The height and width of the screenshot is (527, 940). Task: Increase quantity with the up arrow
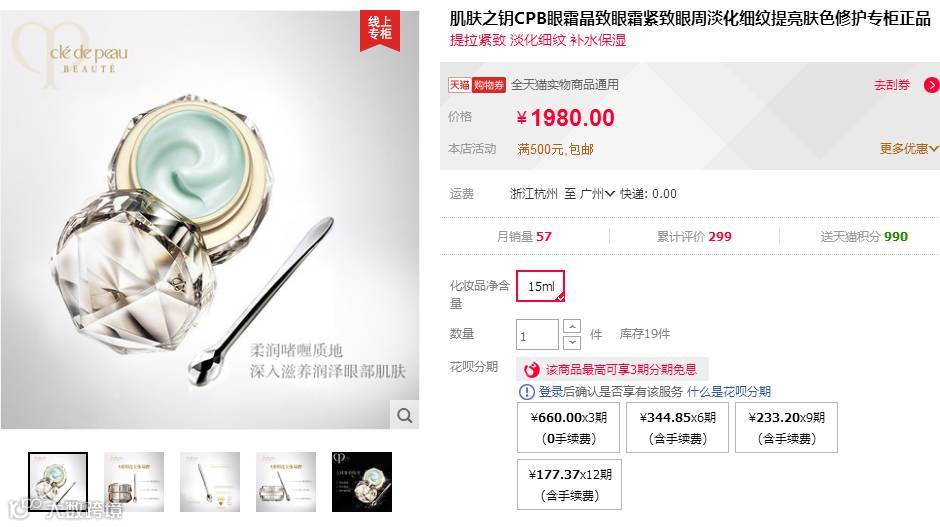[572, 327]
